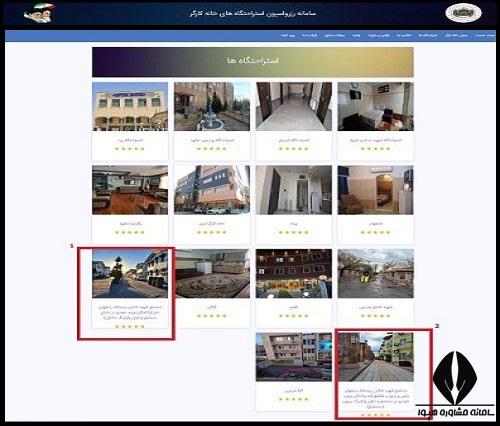Click the stars below the wooden reception desk card

pyautogui.click(x=130, y=232)
